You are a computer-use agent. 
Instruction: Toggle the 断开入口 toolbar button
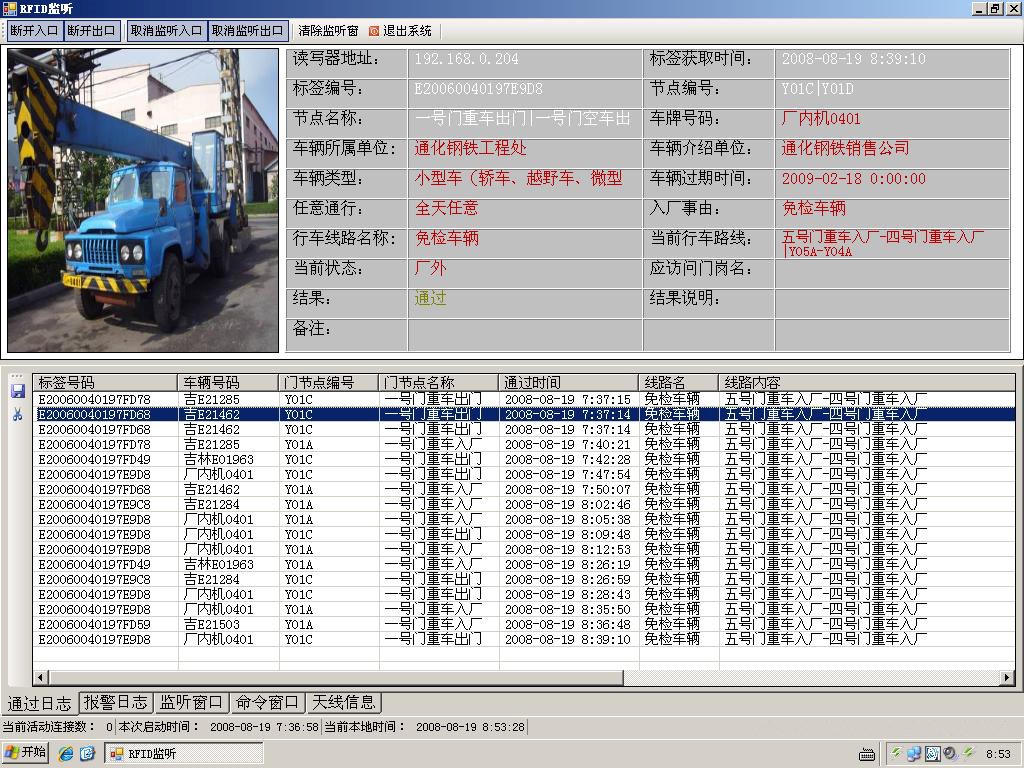tap(34, 31)
